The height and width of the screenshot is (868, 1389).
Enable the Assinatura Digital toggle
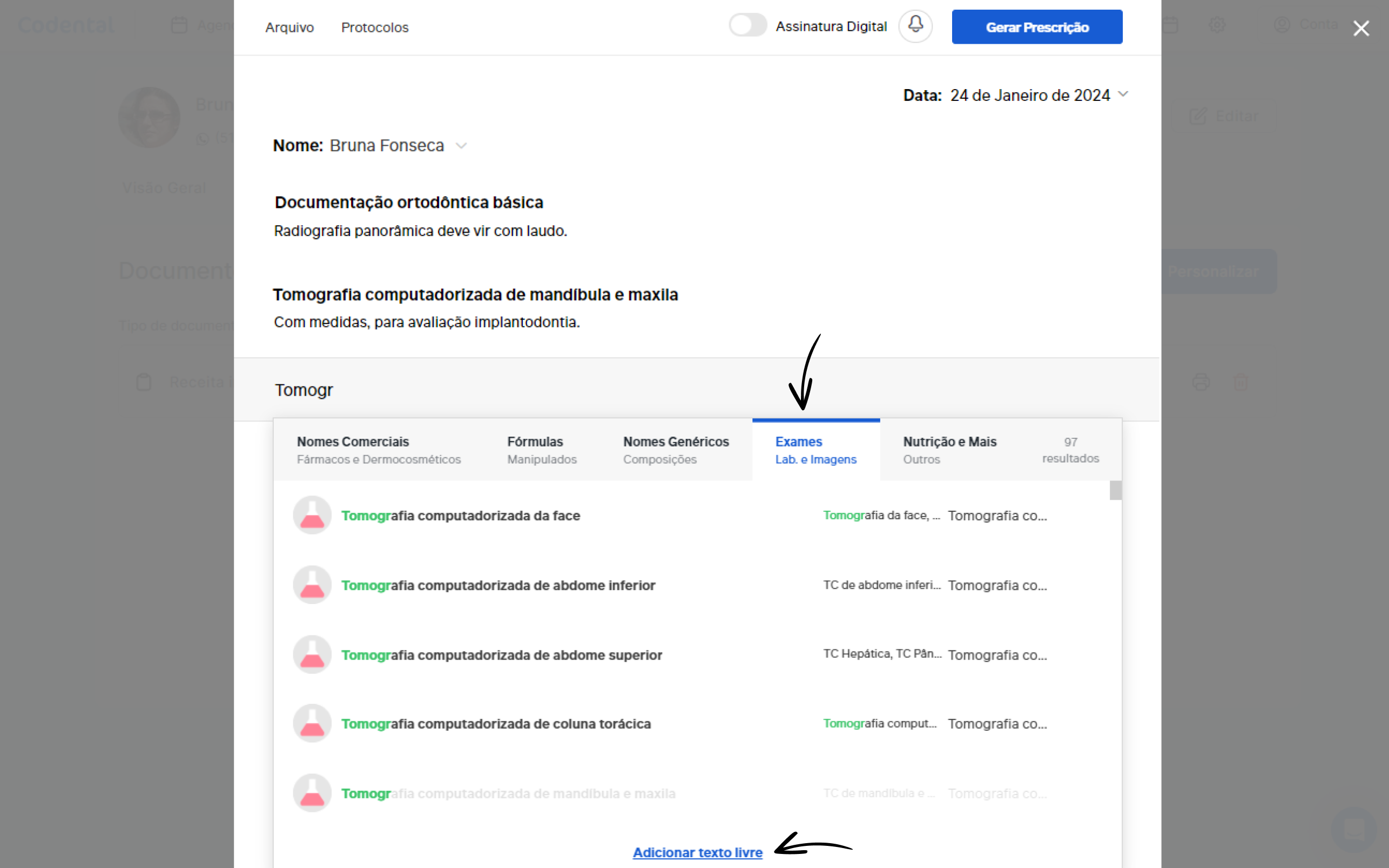pyautogui.click(x=747, y=26)
